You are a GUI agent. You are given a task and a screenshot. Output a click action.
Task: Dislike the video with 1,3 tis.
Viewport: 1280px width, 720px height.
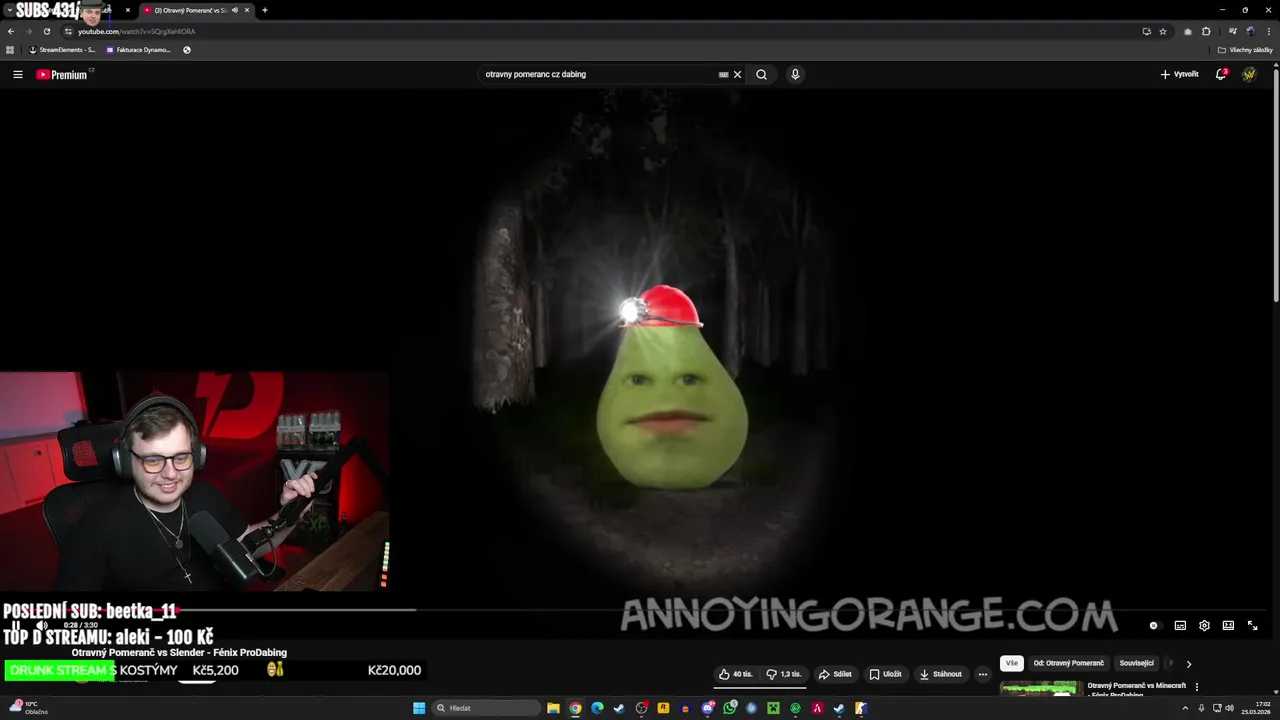(x=784, y=674)
